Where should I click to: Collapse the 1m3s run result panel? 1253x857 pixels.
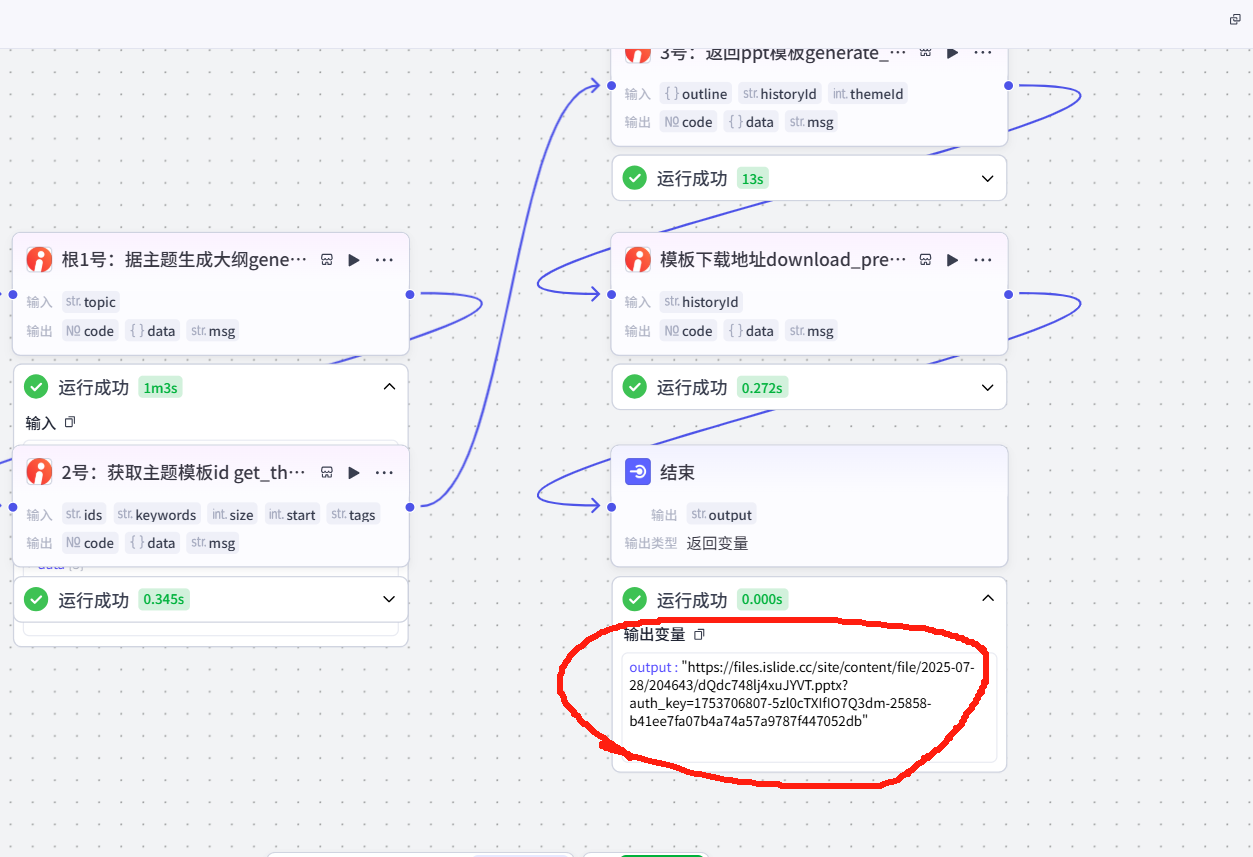coord(389,388)
